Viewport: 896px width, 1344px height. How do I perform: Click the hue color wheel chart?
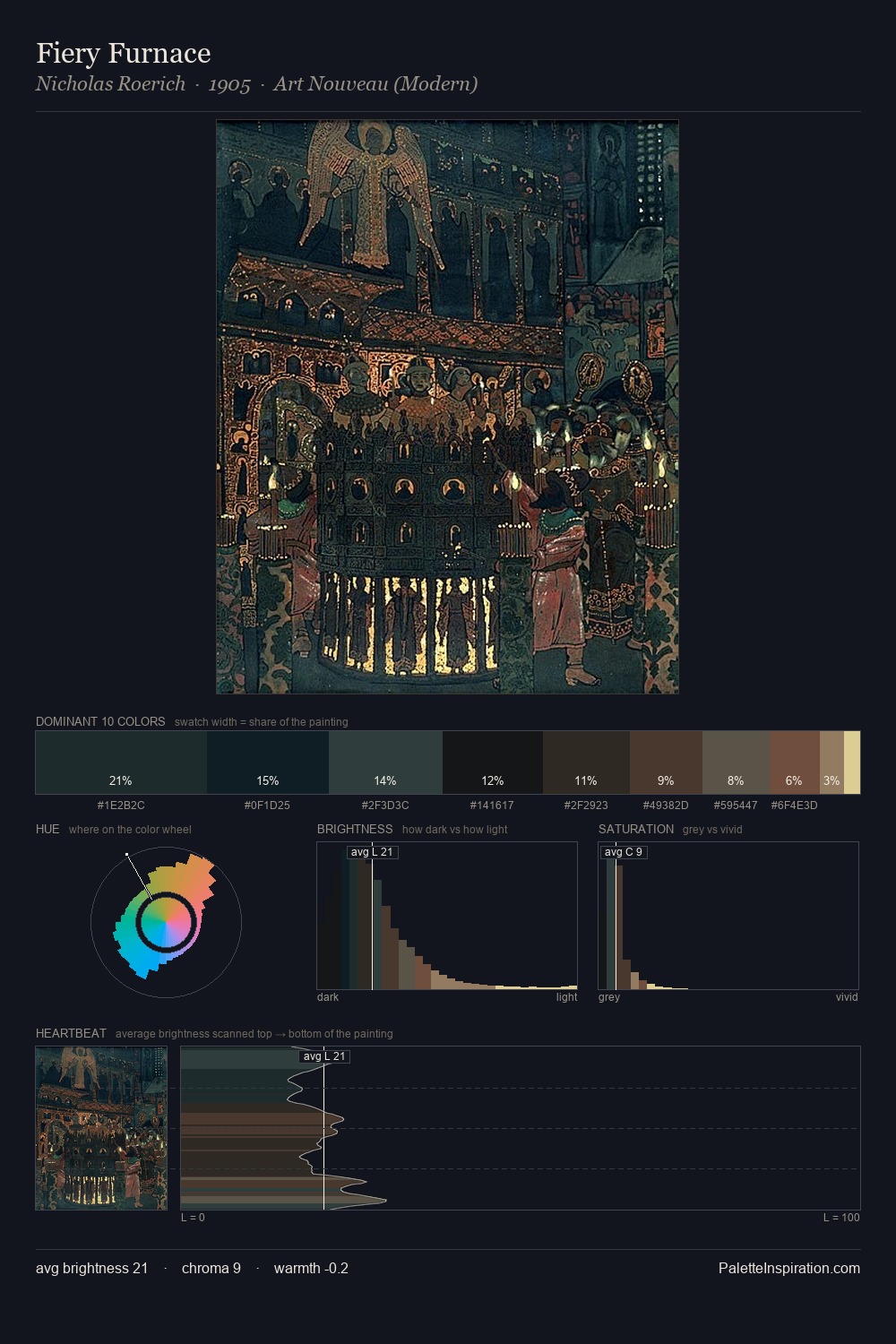167,921
